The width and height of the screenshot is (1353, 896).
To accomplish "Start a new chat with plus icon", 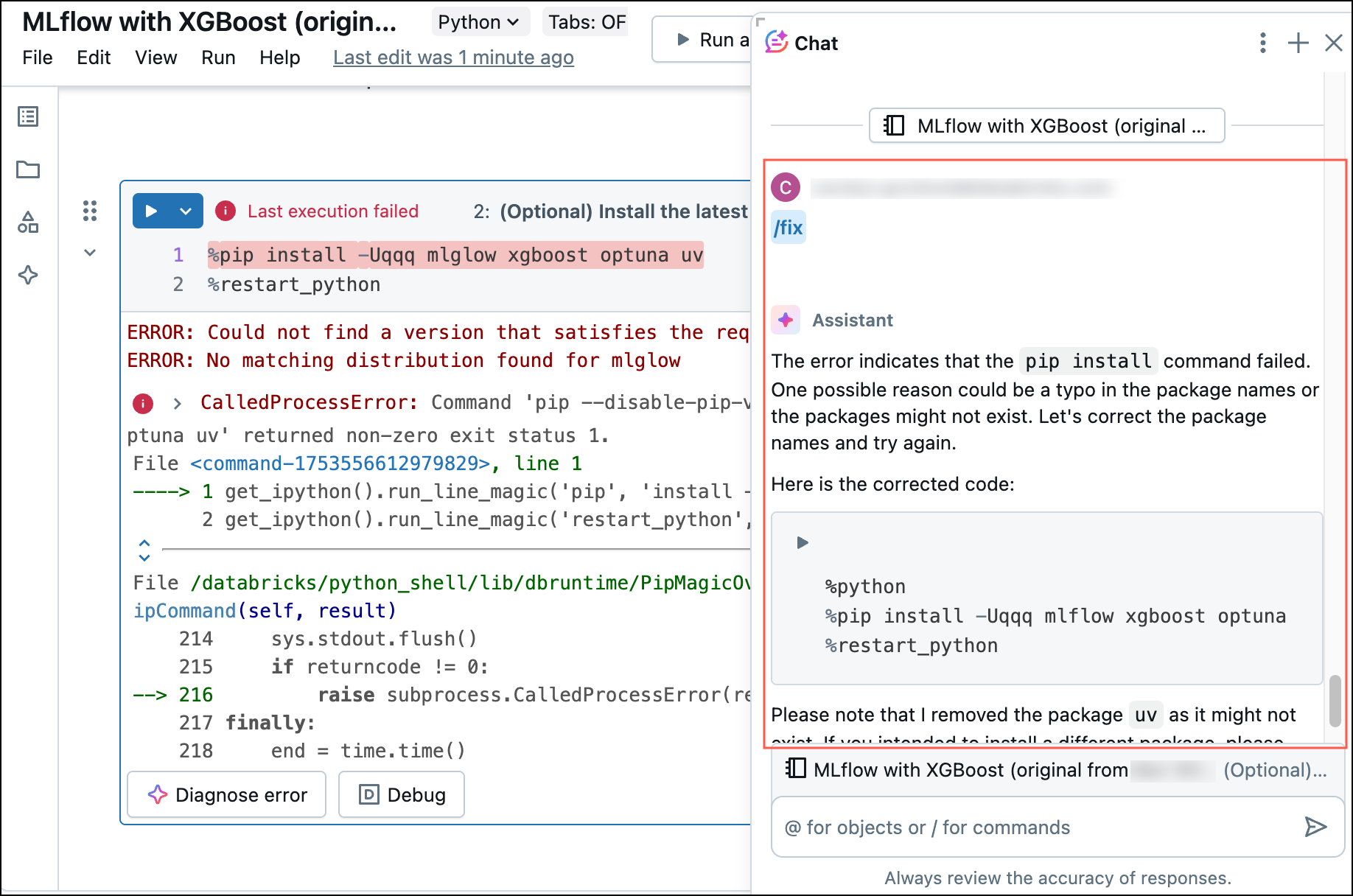I will pyautogui.click(x=1297, y=43).
